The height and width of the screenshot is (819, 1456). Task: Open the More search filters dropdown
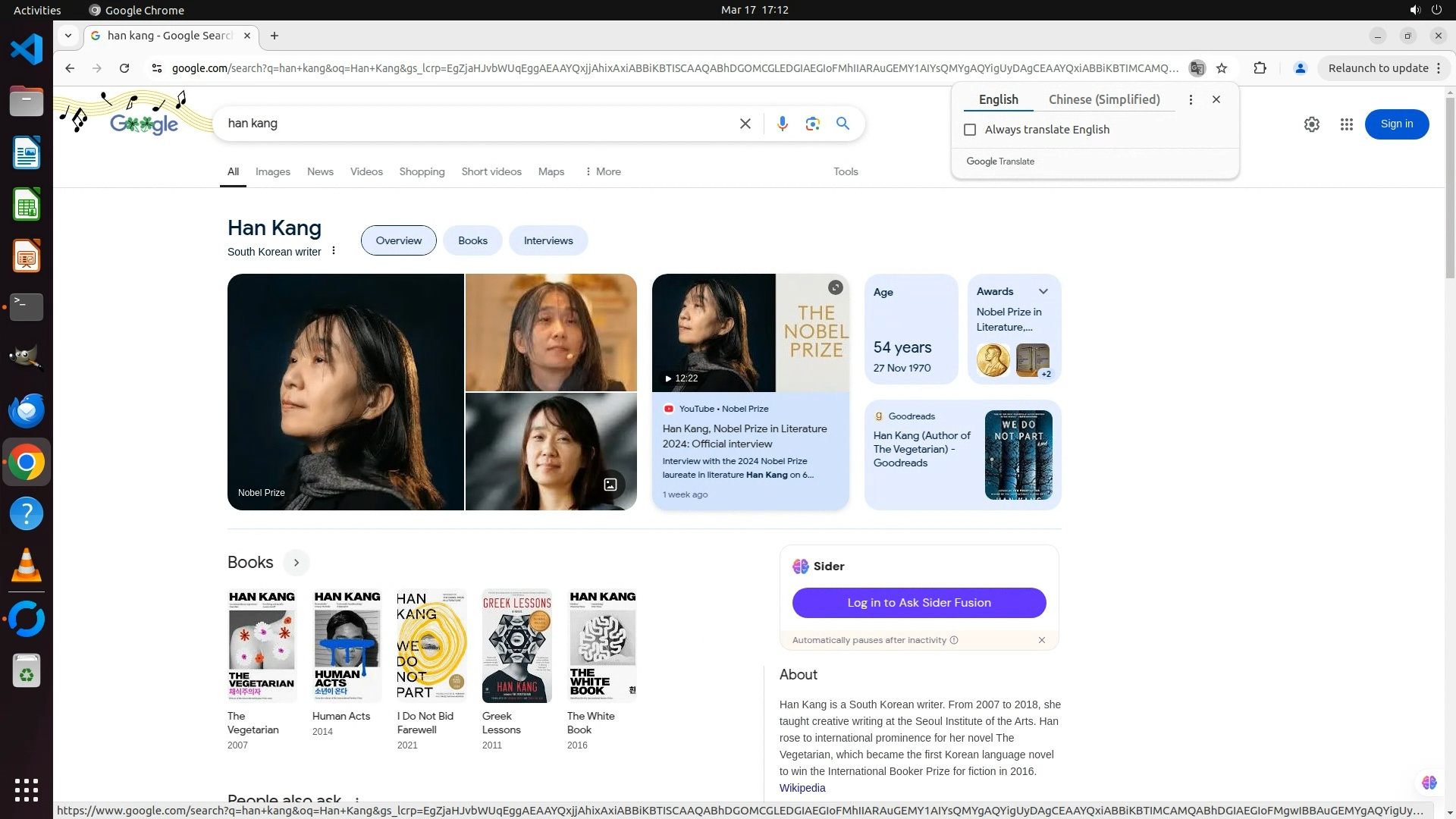pos(603,171)
